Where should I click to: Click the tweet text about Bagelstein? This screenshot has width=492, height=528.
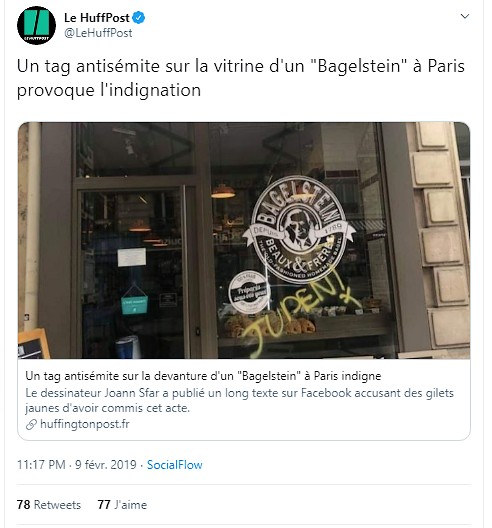pos(240,78)
